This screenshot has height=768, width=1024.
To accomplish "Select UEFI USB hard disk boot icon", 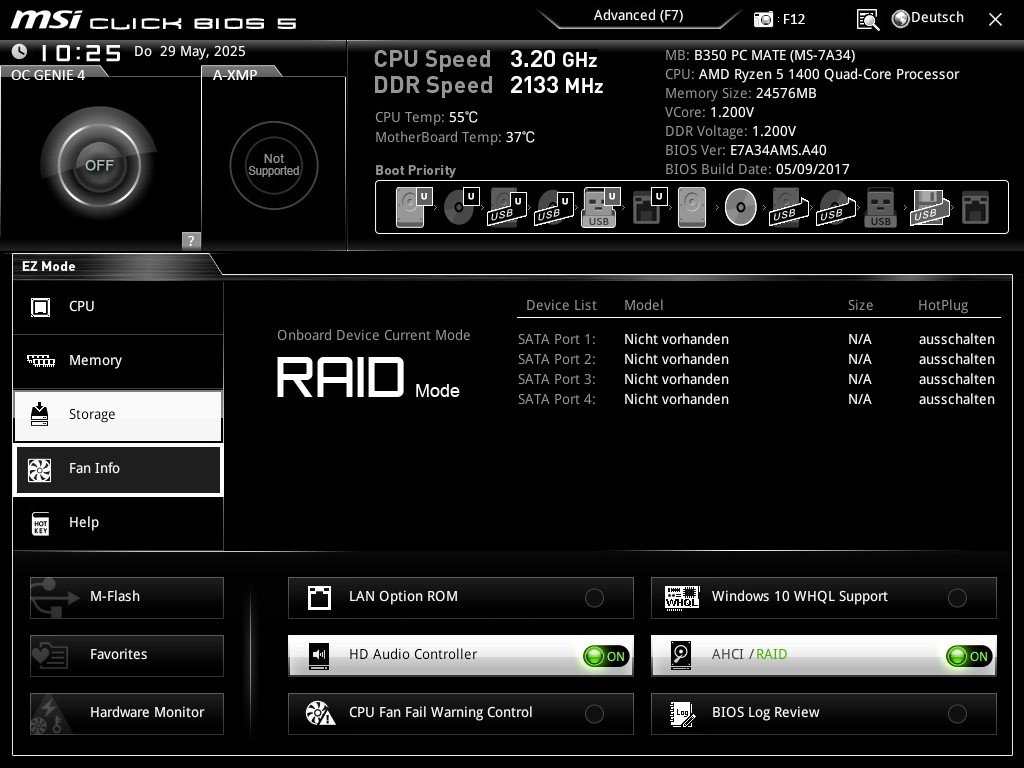I will pyautogui.click(x=507, y=207).
